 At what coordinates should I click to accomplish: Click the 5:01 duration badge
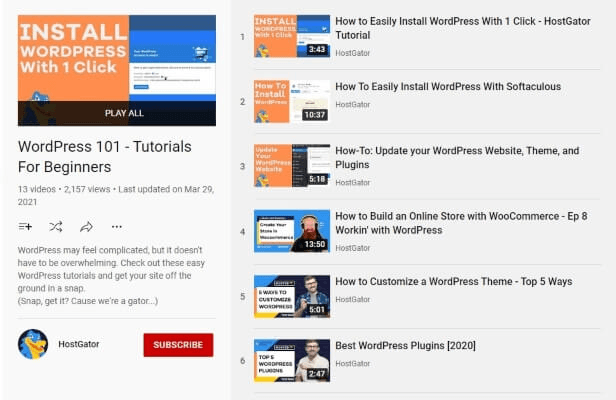click(x=317, y=310)
